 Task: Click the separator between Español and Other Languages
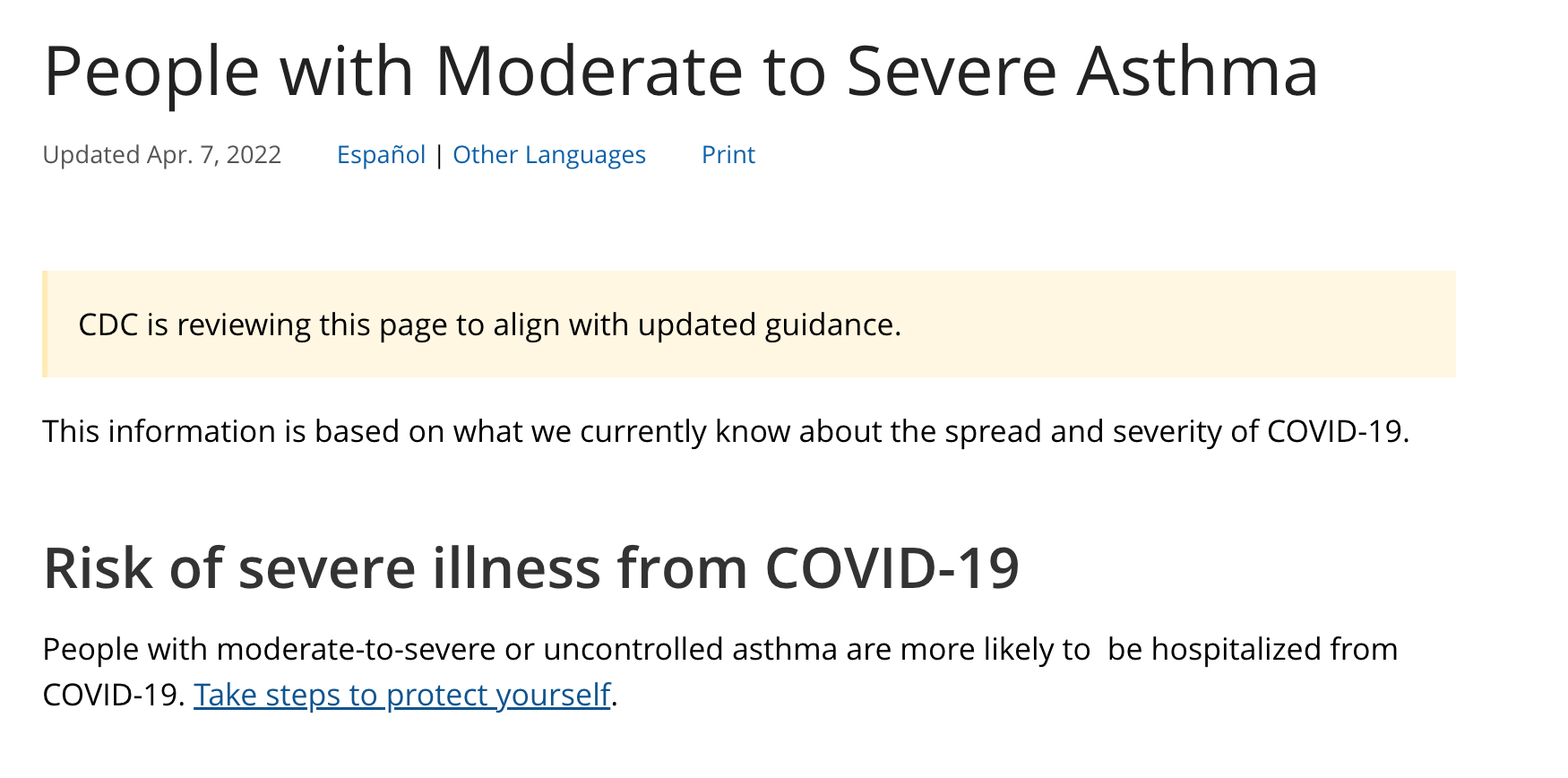pyautogui.click(x=439, y=156)
